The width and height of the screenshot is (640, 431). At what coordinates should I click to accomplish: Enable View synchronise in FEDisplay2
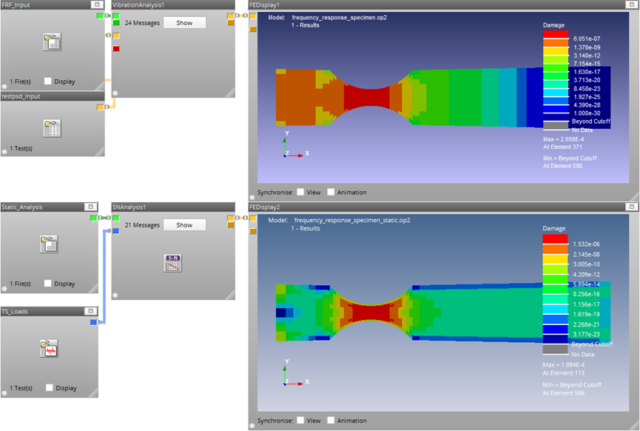point(300,420)
